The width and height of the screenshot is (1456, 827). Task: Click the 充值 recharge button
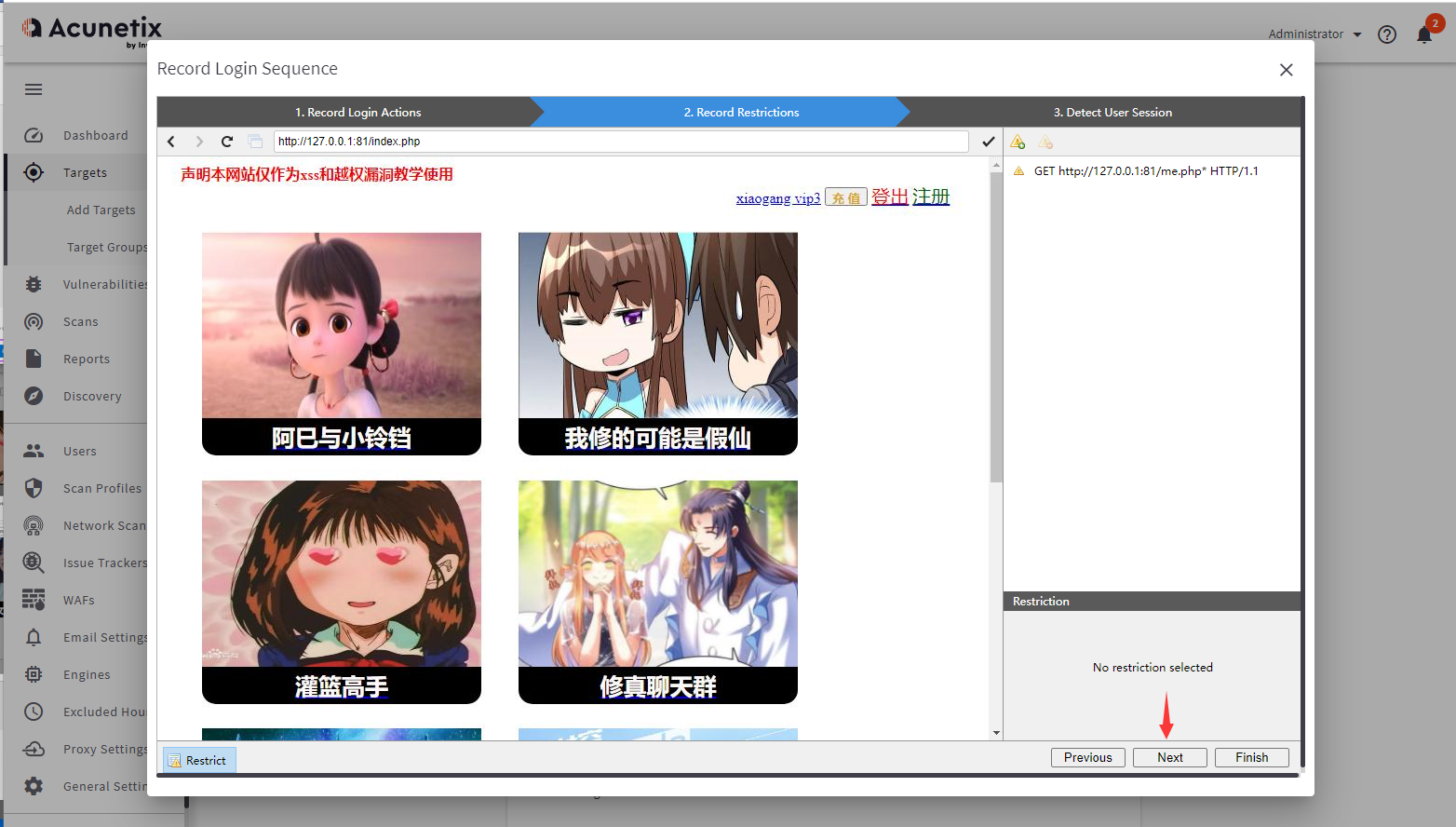[846, 197]
